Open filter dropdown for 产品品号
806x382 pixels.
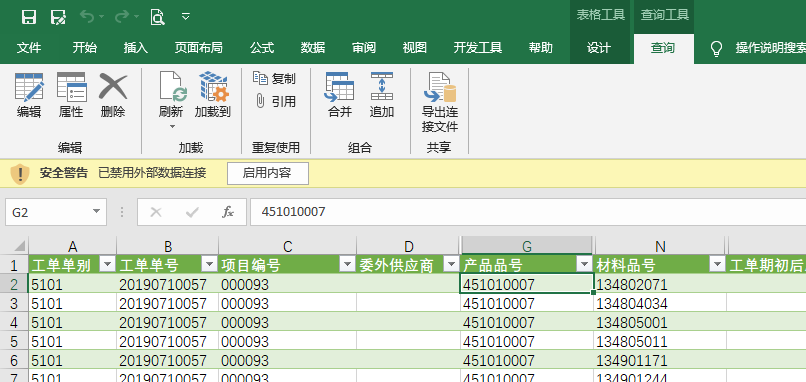(584, 264)
